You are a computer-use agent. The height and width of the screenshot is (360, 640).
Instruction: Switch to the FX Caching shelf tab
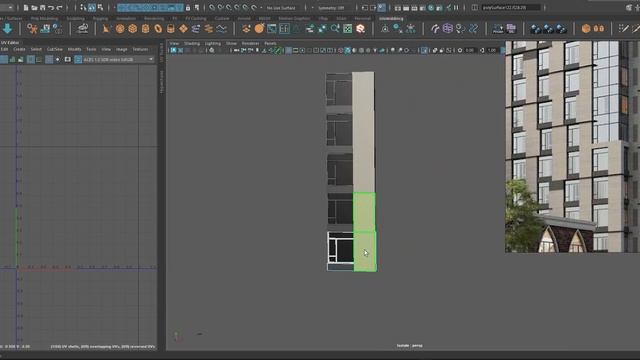(196, 18)
